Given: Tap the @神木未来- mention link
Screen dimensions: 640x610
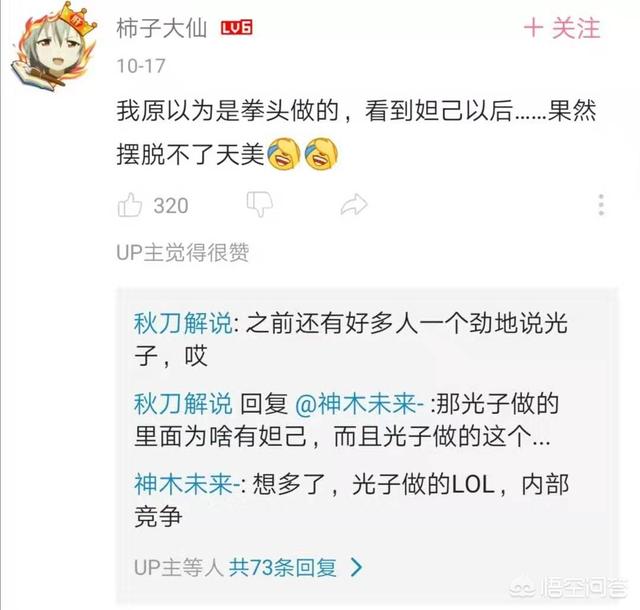Looking at the screenshot, I should pos(360,404).
